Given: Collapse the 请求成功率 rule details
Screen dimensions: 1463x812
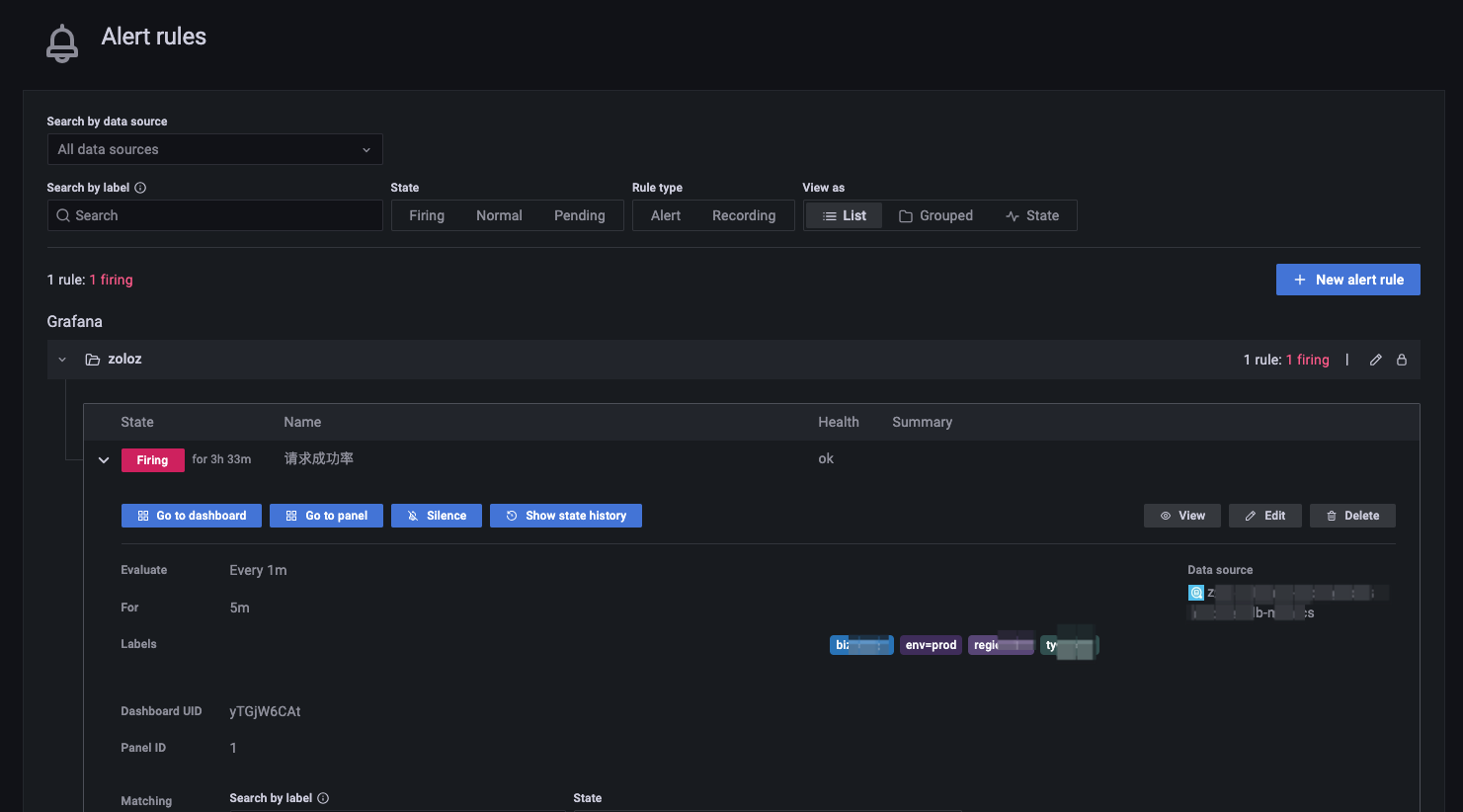Looking at the screenshot, I should pyautogui.click(x=104, y=460).
